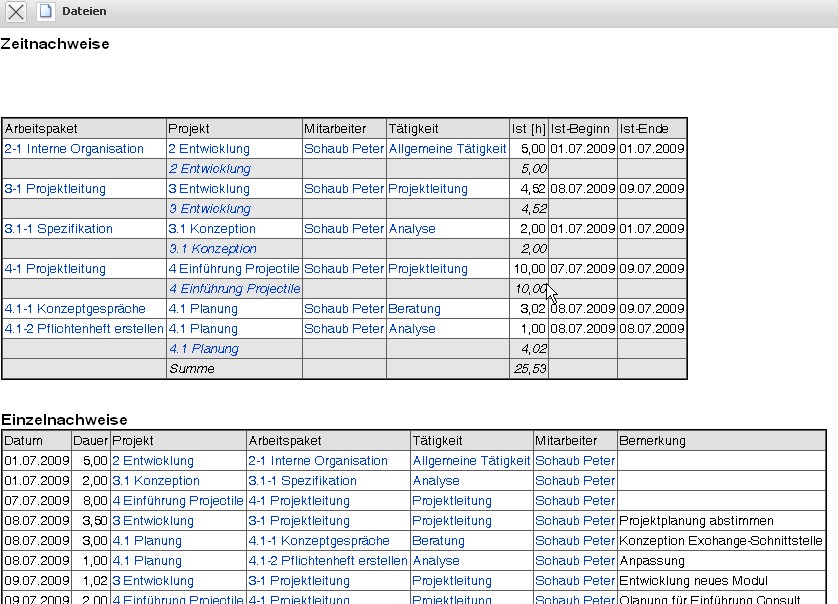Follow the 3.1-1 Spezifikation link in Zeitnachweise
838x604 pixels.
tap(59, 229)
